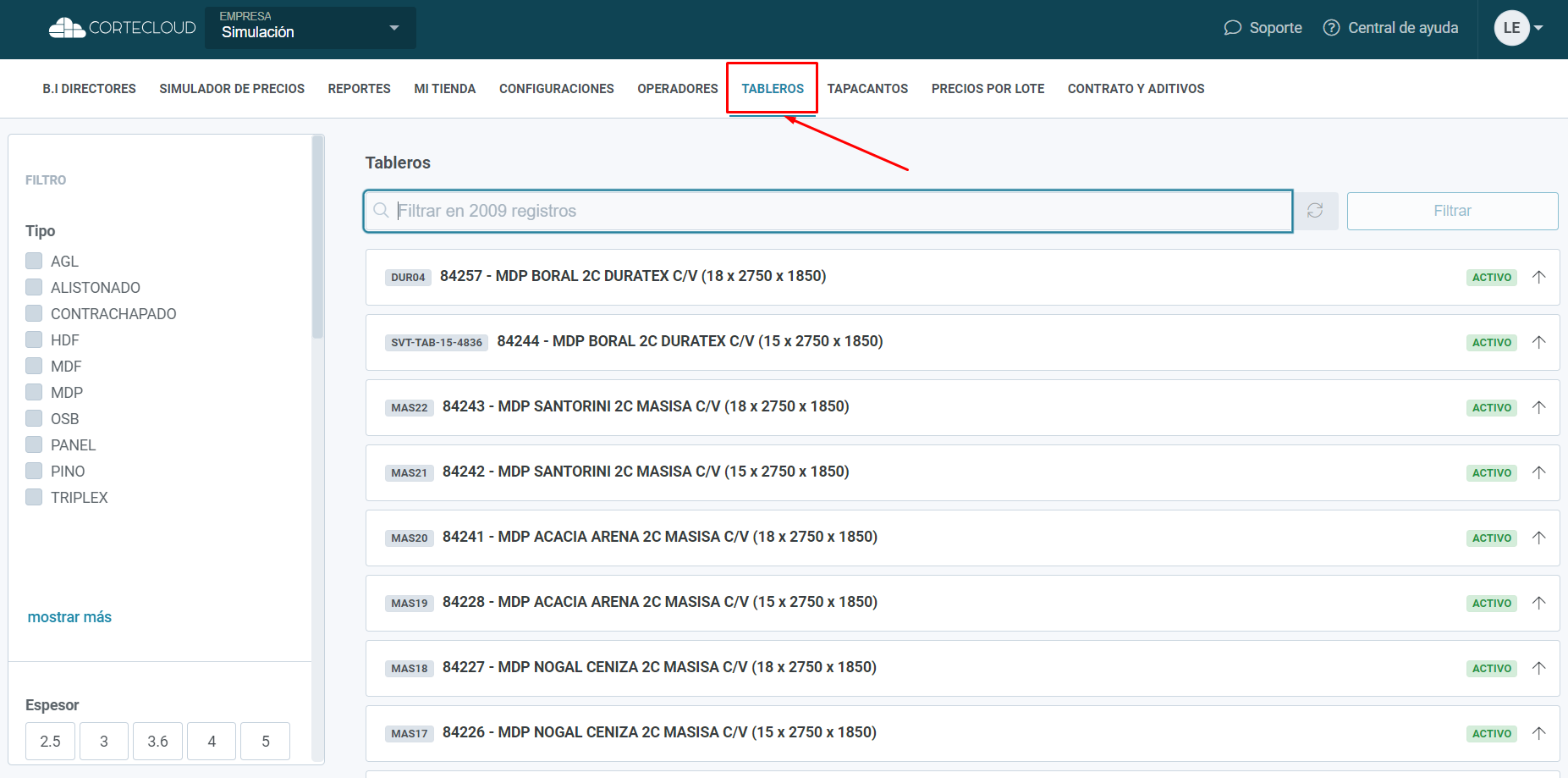
Task: Open Central de ayuda help icon
Action: [1332, 28]
